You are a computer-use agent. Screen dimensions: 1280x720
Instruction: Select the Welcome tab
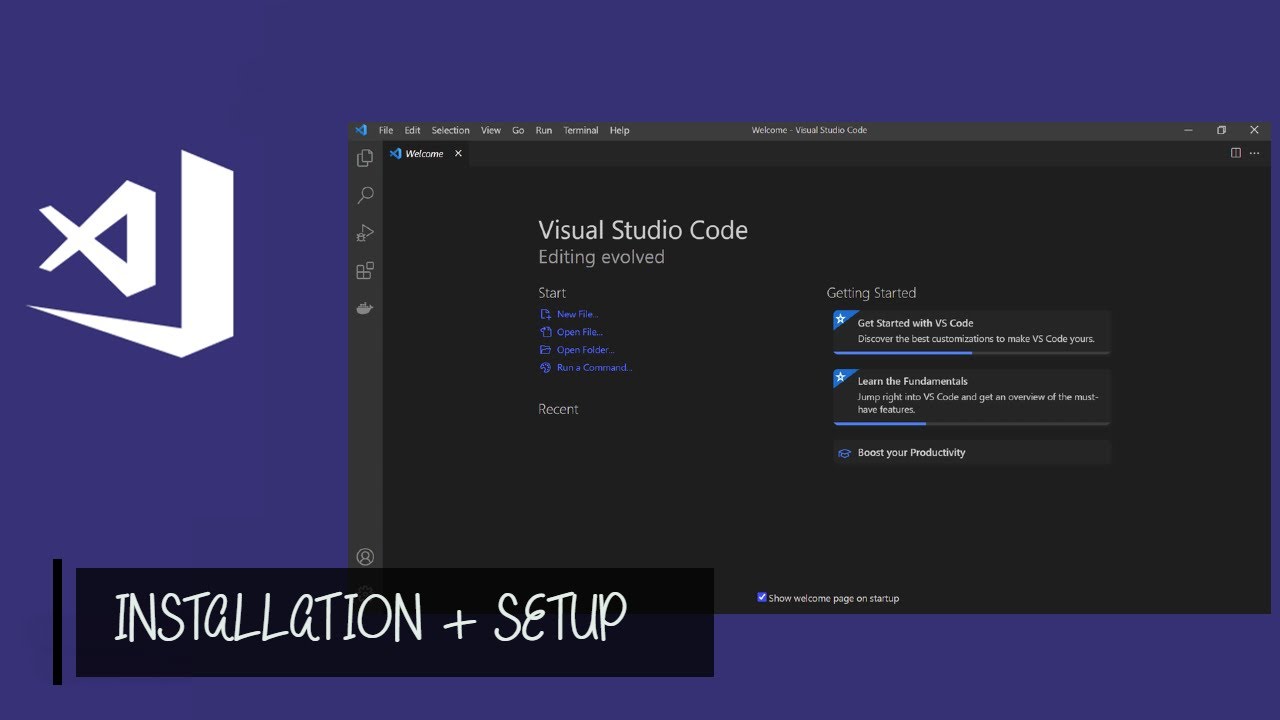(x=426, y=154)
